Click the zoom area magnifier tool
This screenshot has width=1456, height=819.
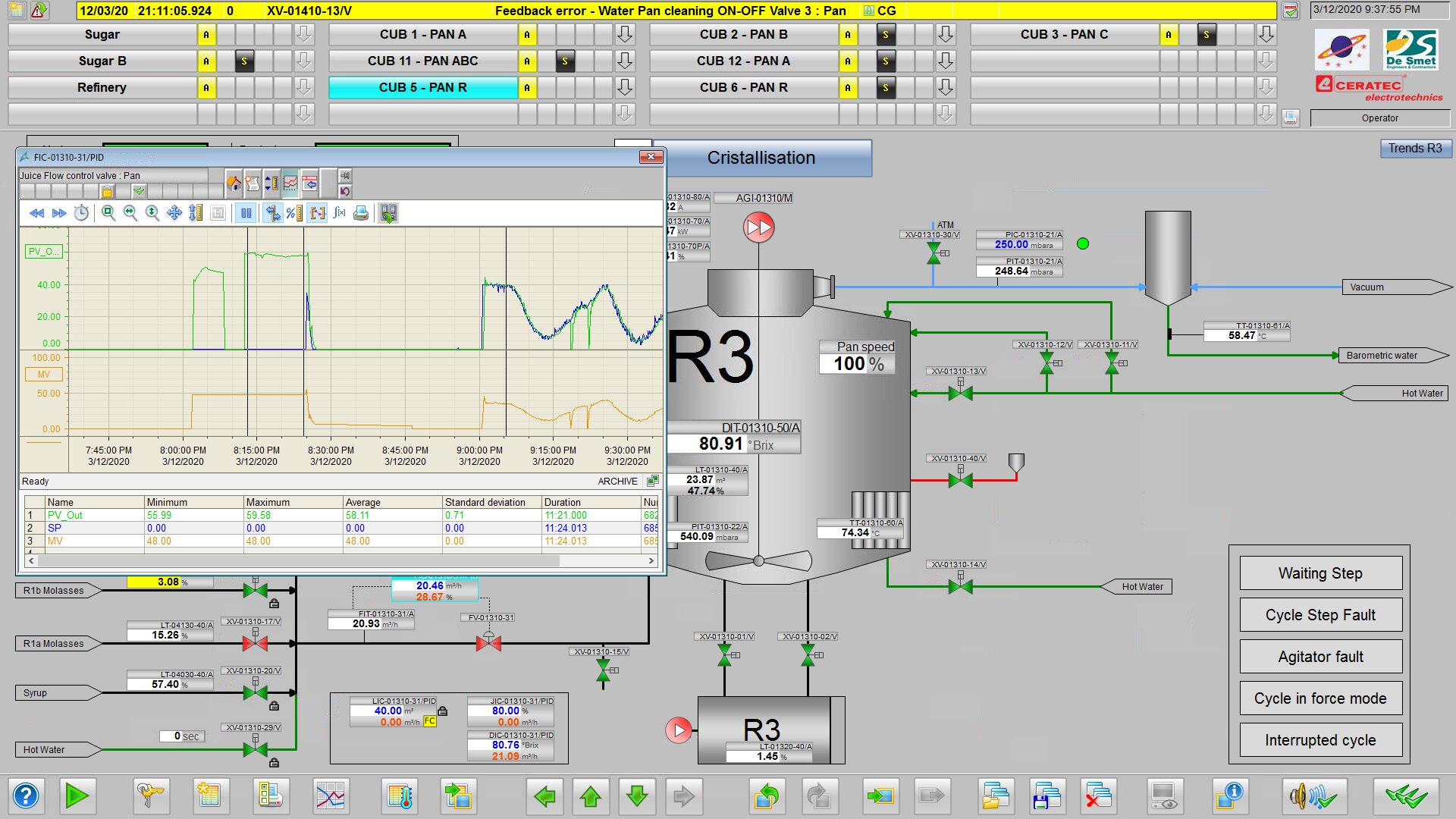click(108, 214)
